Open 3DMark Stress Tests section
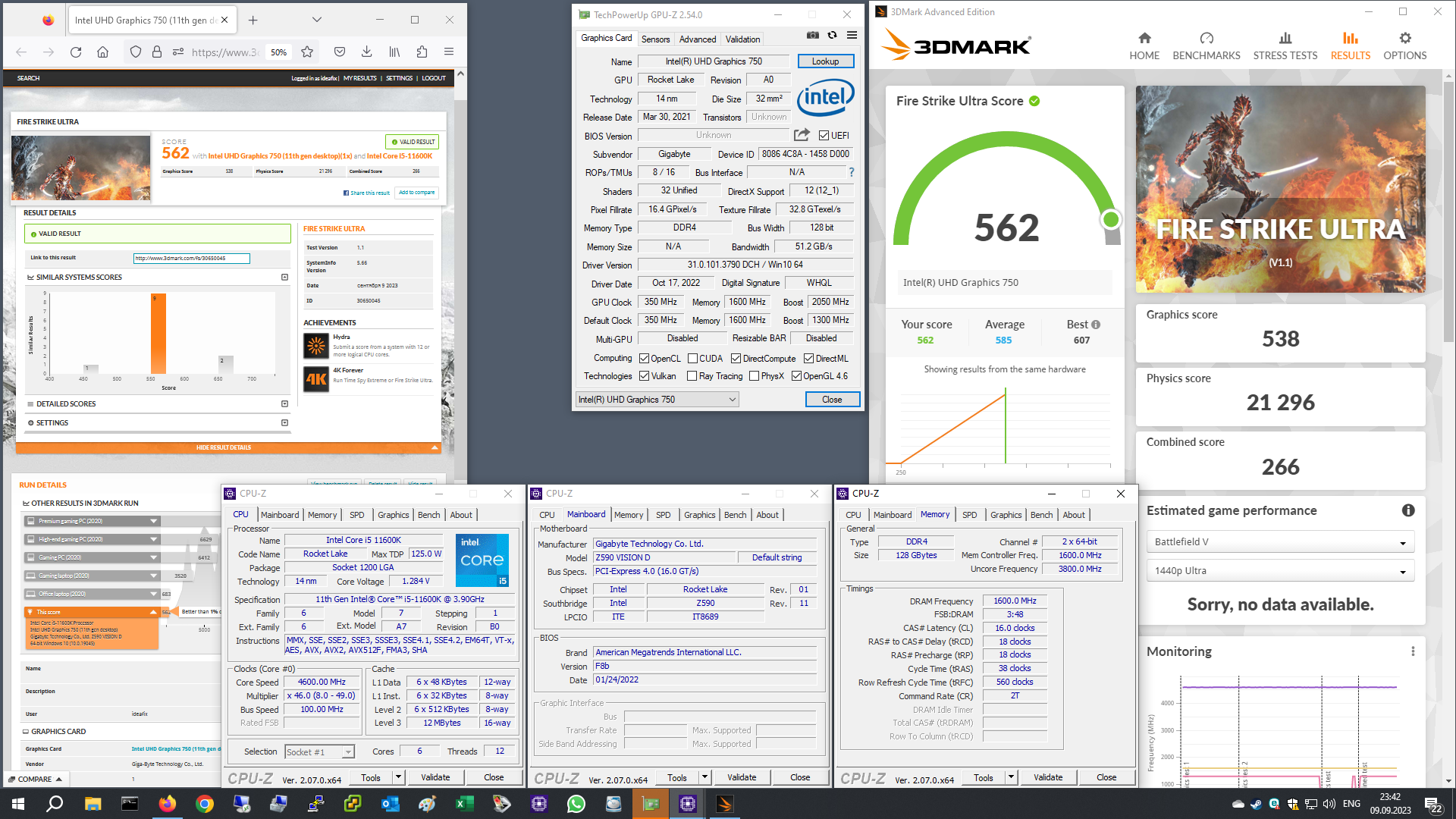 [x=1285, y=46]
